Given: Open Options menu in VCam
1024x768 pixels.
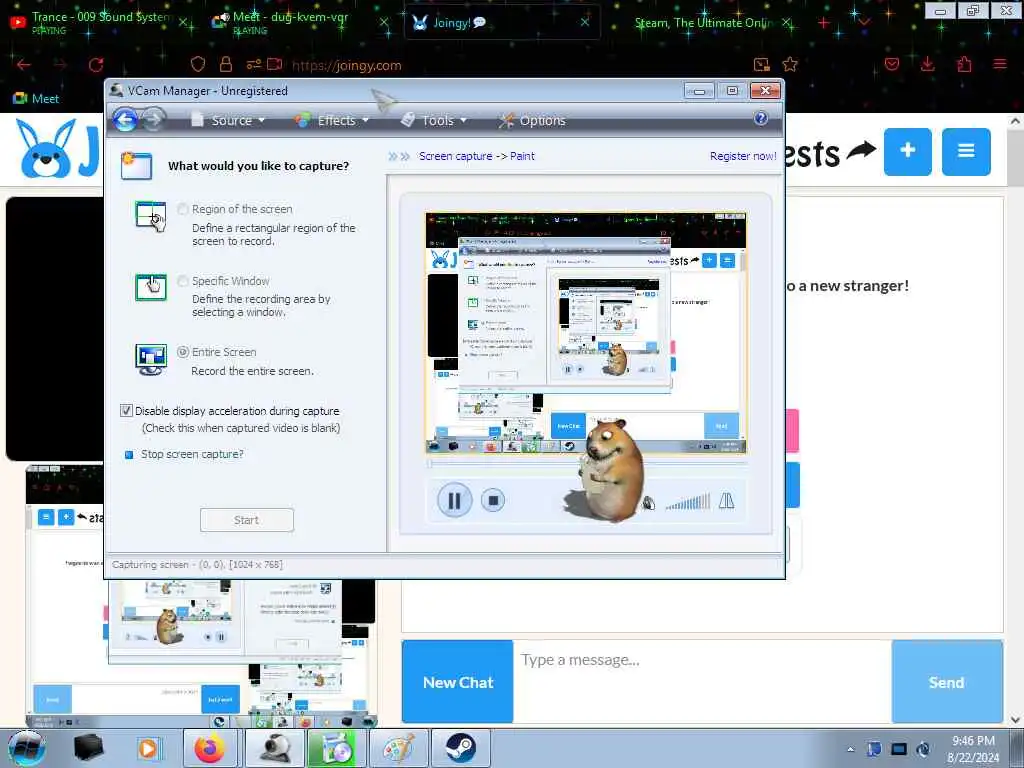Looking at the screenshot, I should click(533, 120).
